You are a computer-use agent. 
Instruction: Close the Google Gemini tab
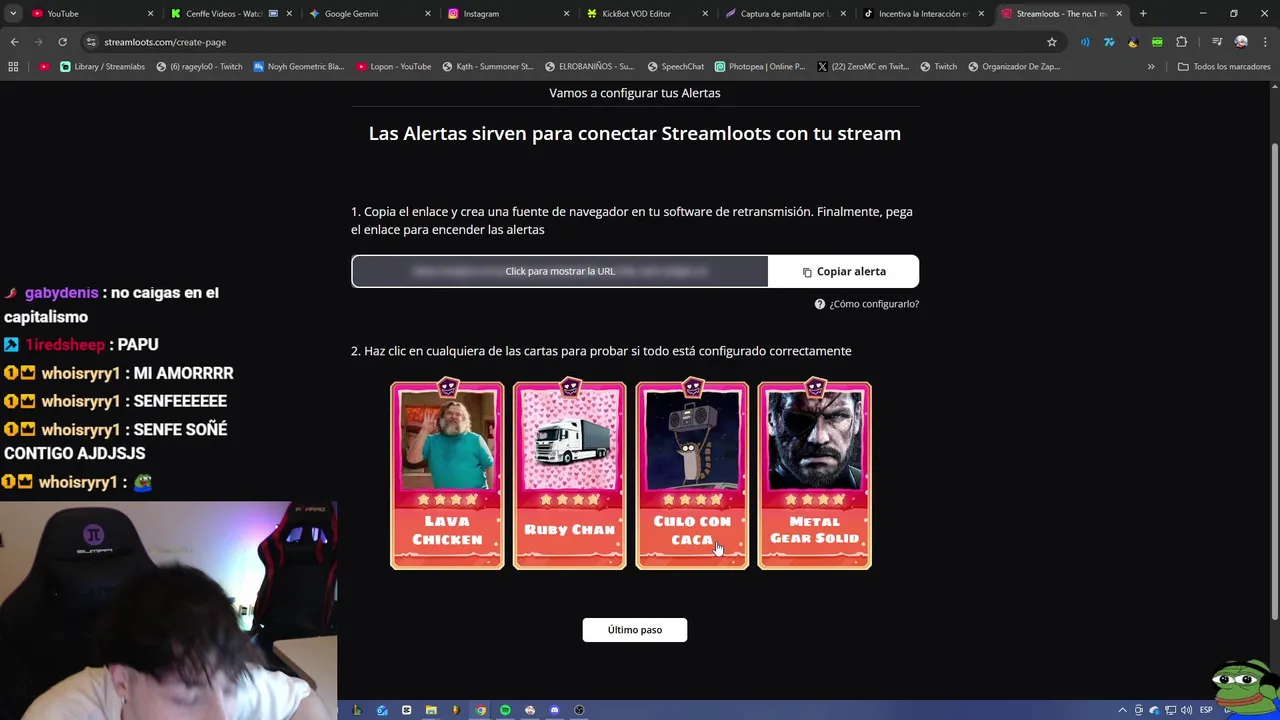(x=428, y=14)
